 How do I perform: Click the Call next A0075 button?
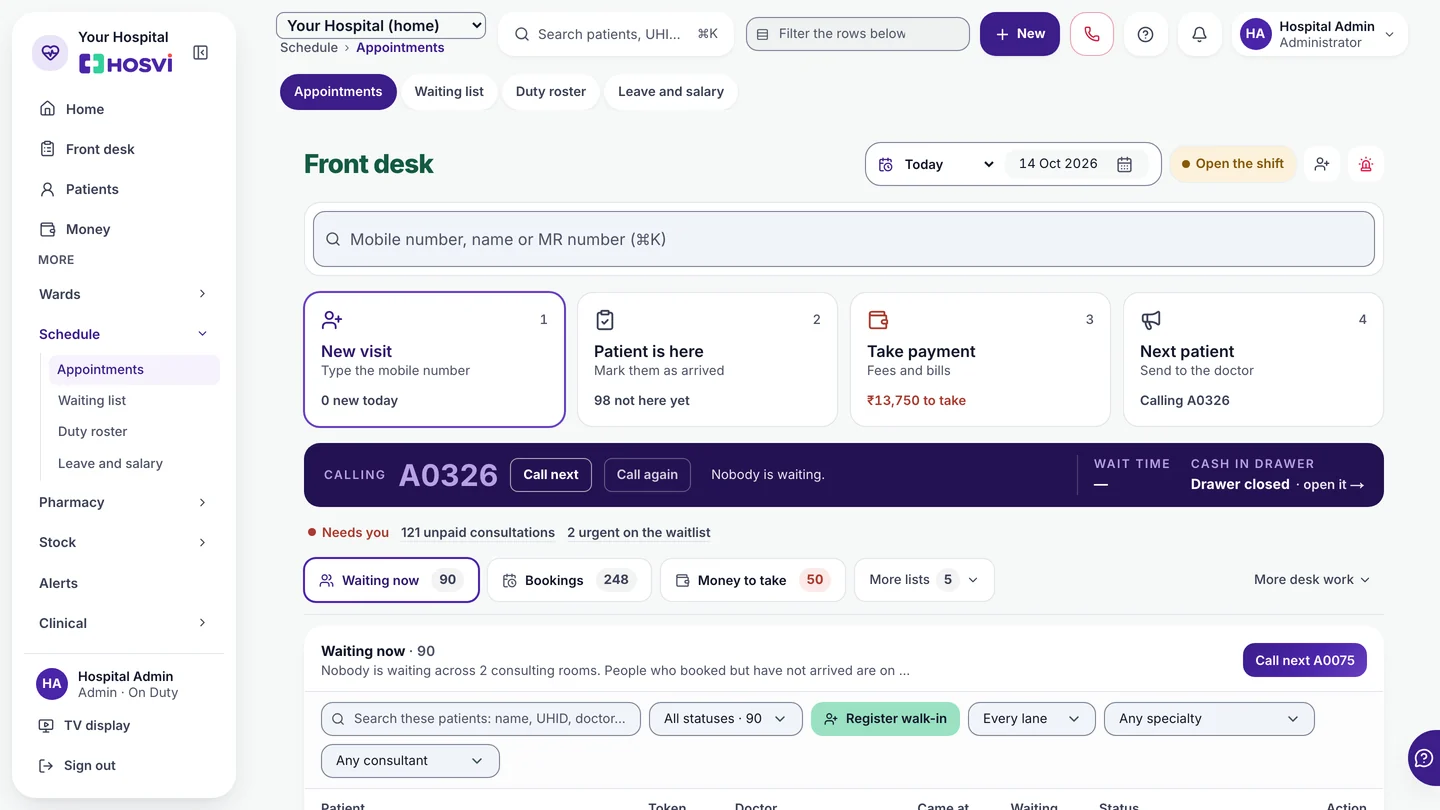pyautogui.click(x=1305, y=660)
